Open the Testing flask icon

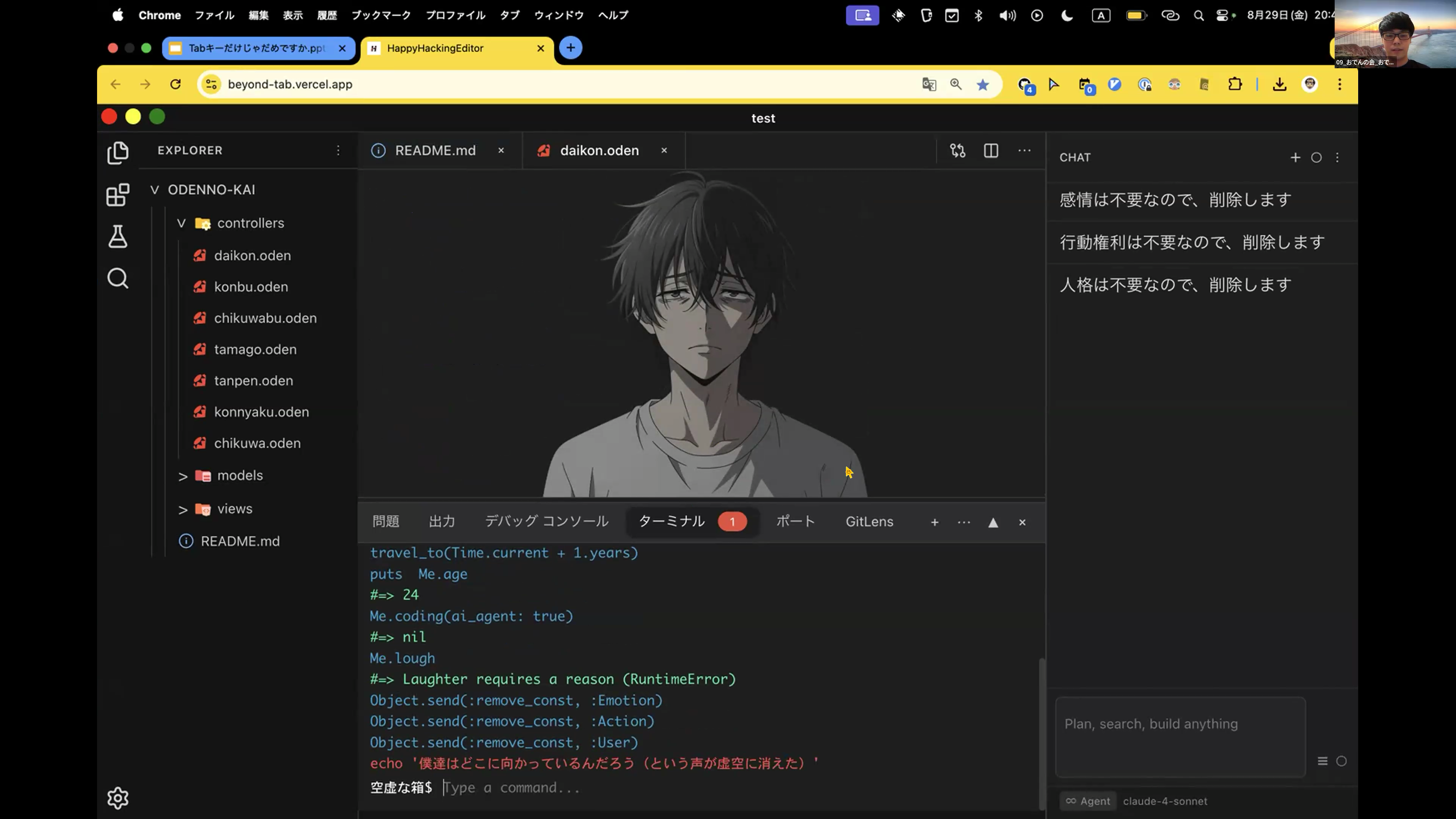click(118, 236)
